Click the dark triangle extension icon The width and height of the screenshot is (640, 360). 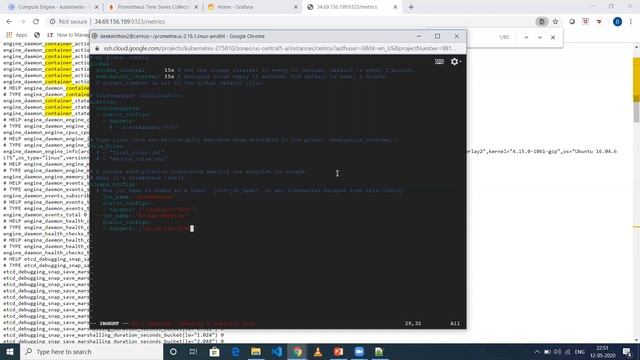coord(599,22)
